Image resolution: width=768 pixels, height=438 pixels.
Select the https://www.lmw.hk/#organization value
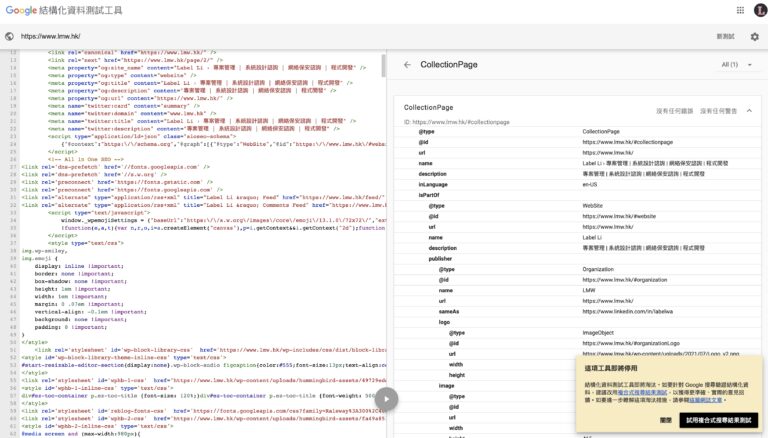point(624,280)
